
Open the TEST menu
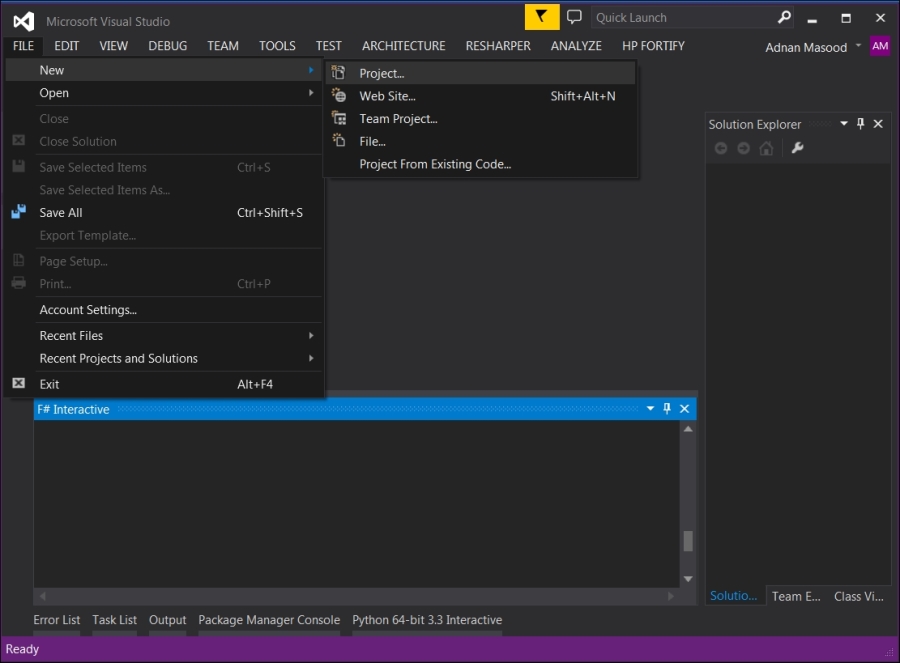coord(328,46)
